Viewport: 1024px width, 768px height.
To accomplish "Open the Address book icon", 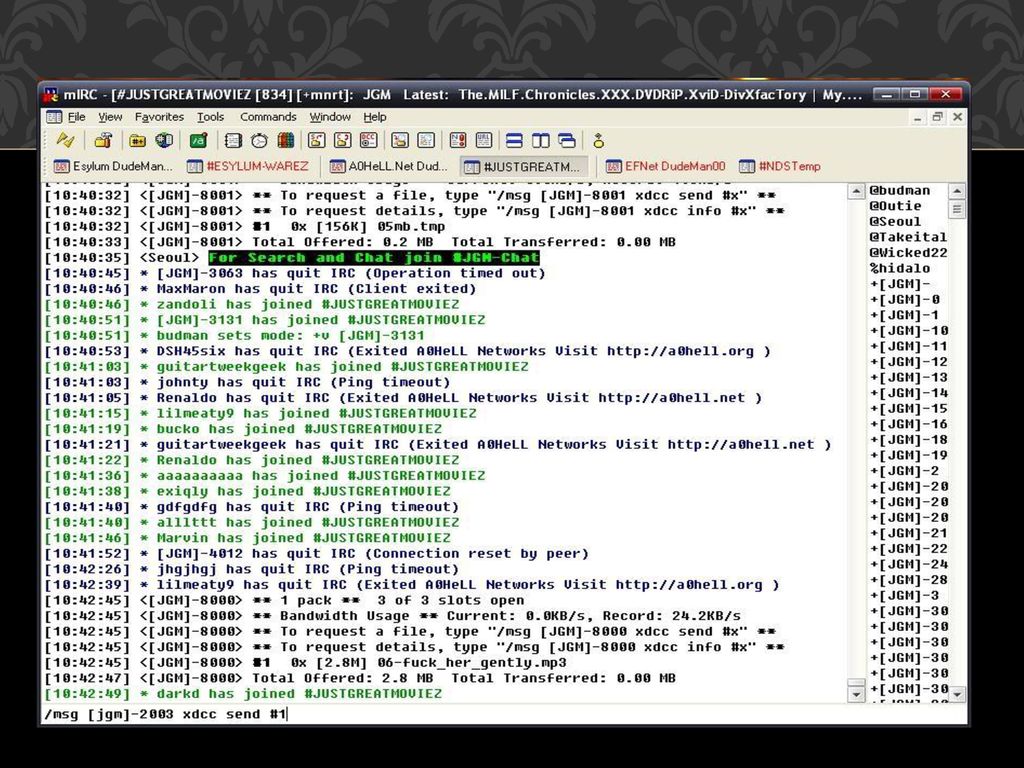I will click(x=233, y=140).
